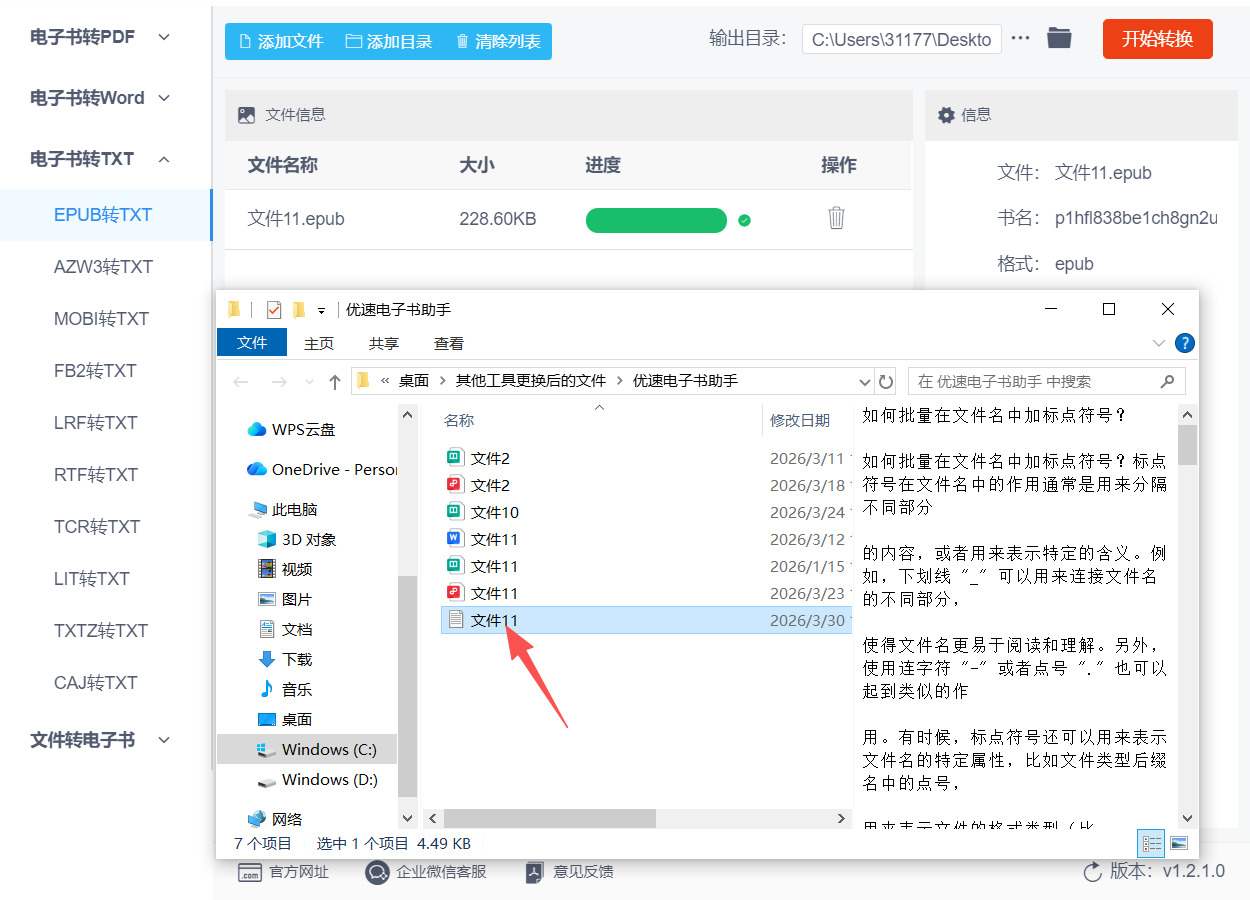Open the address bar history dropdown
The height and width of the screenshot is (900, 1250).
865,381
